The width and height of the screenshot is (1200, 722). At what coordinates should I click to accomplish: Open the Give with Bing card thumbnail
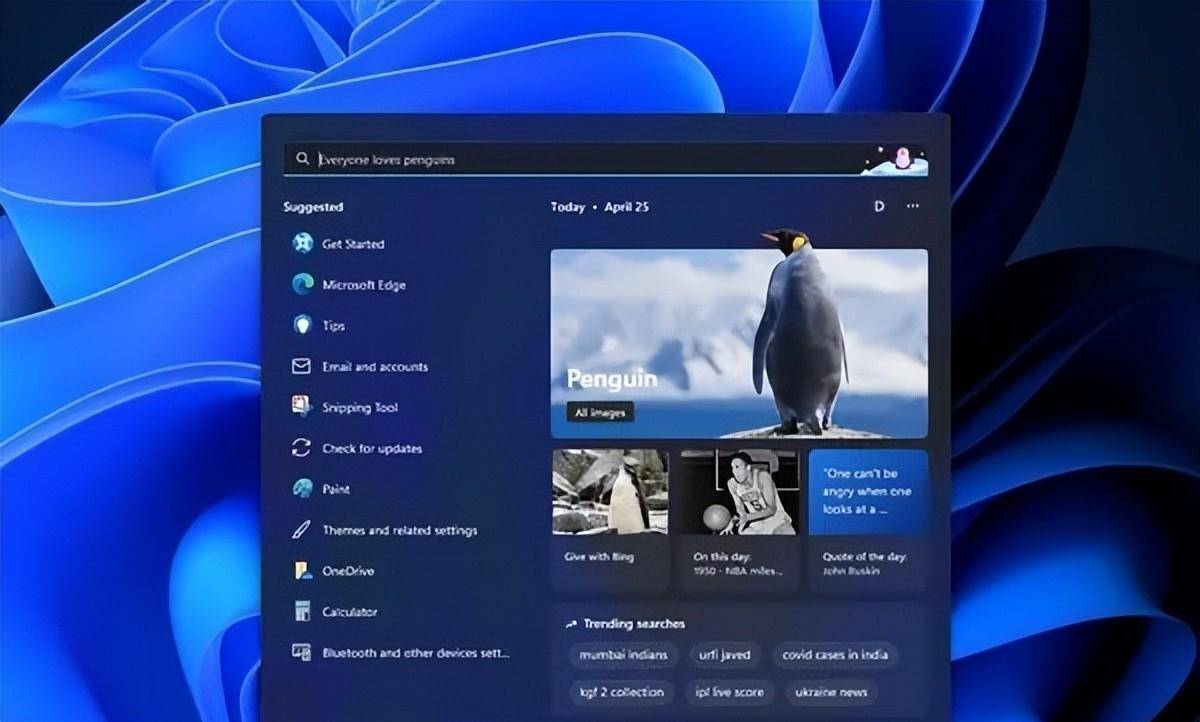tap(610, 491)
